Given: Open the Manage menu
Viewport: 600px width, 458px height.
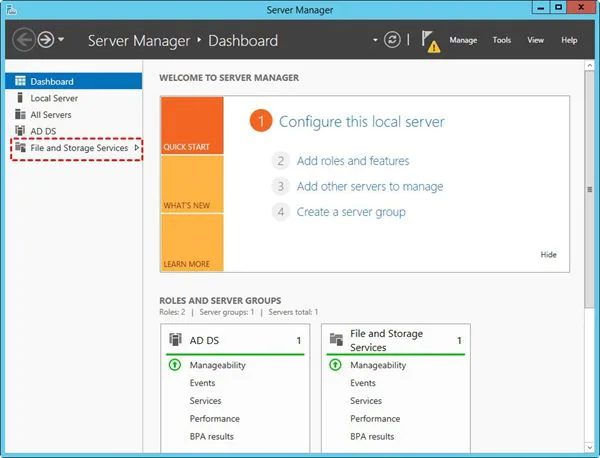Looking at the screenshot, I should pyautogui.click(x=463, y=40).
